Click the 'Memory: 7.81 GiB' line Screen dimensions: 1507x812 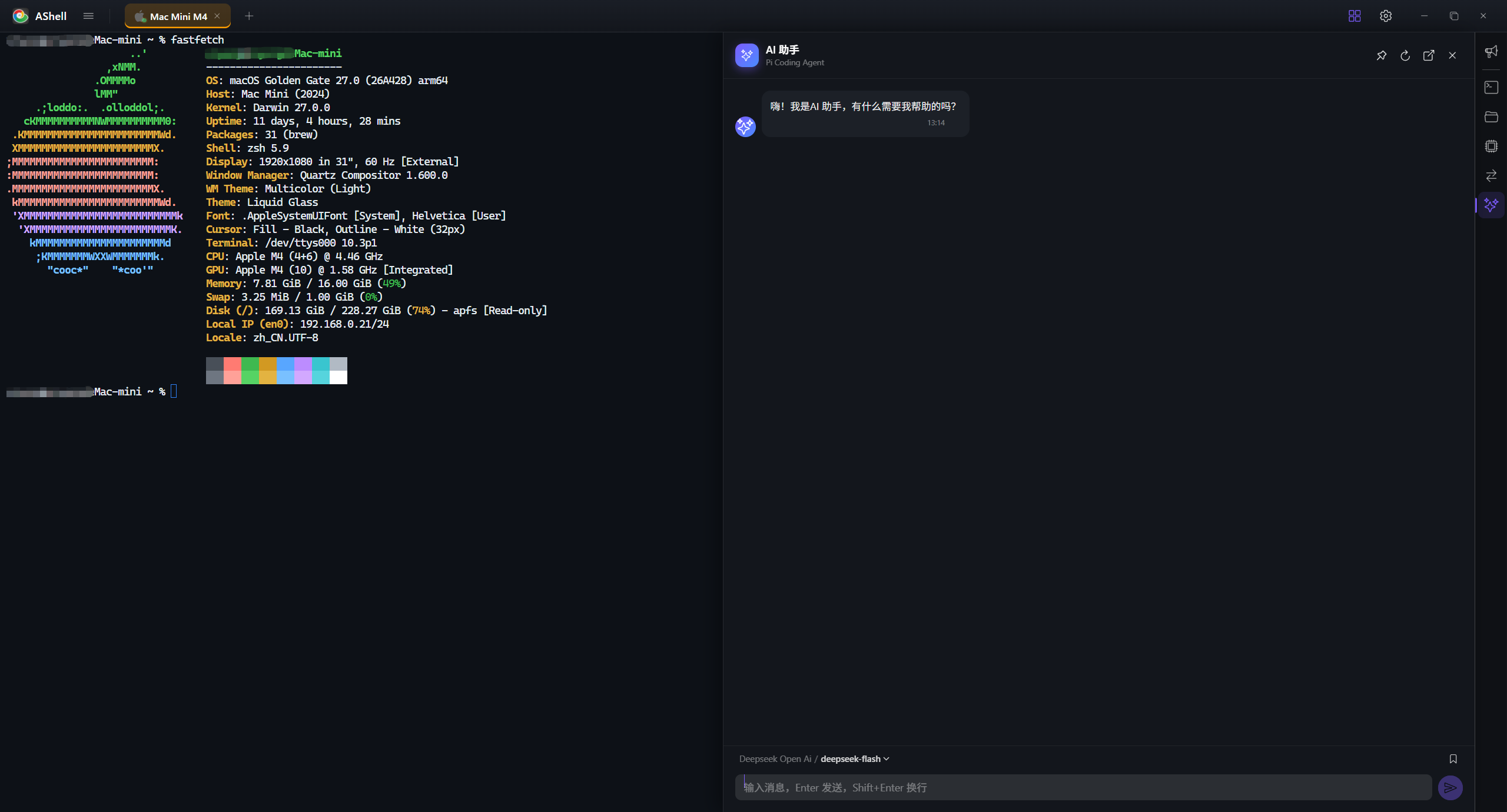point(306,283)
